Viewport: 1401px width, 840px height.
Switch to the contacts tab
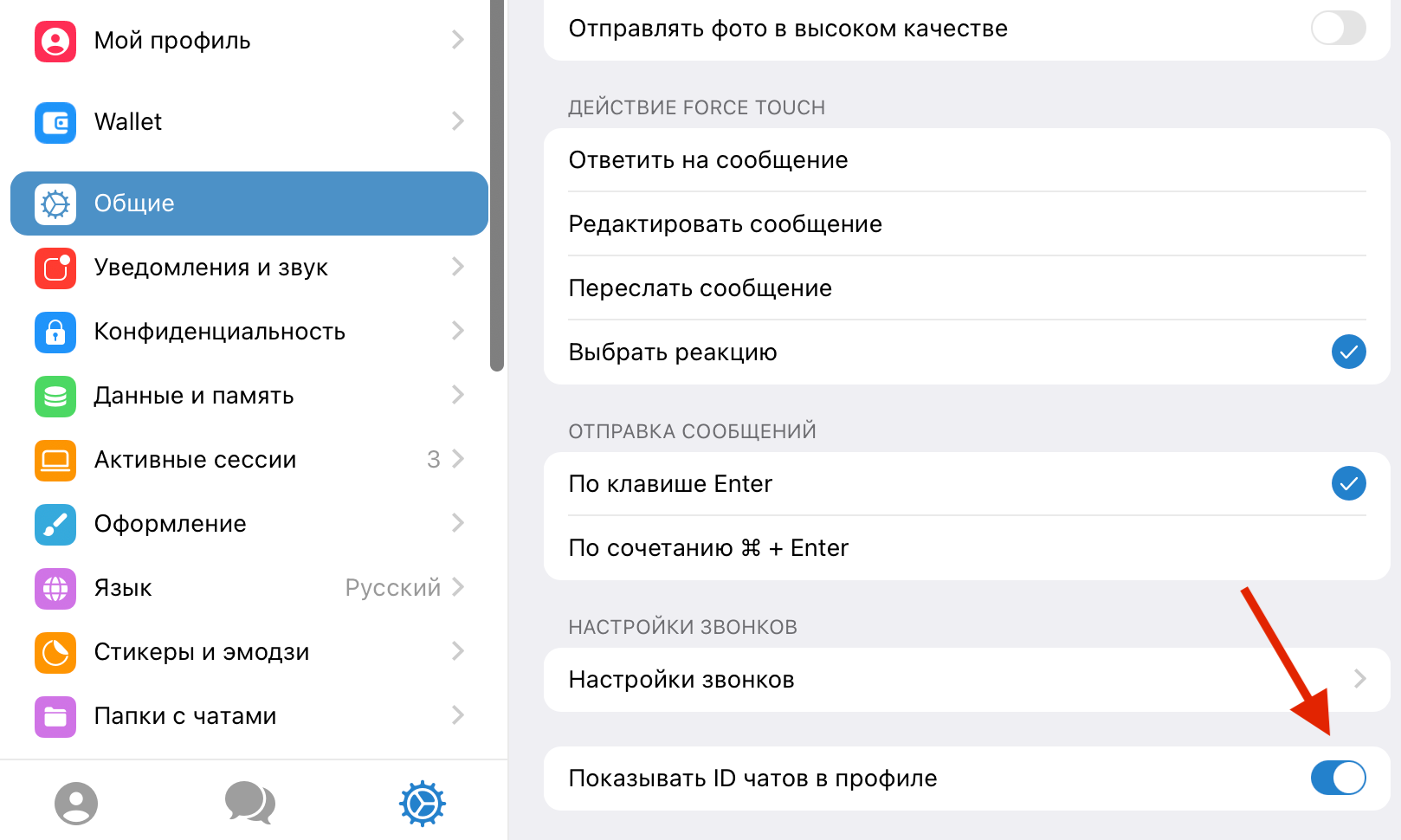(x=76, y=804)
